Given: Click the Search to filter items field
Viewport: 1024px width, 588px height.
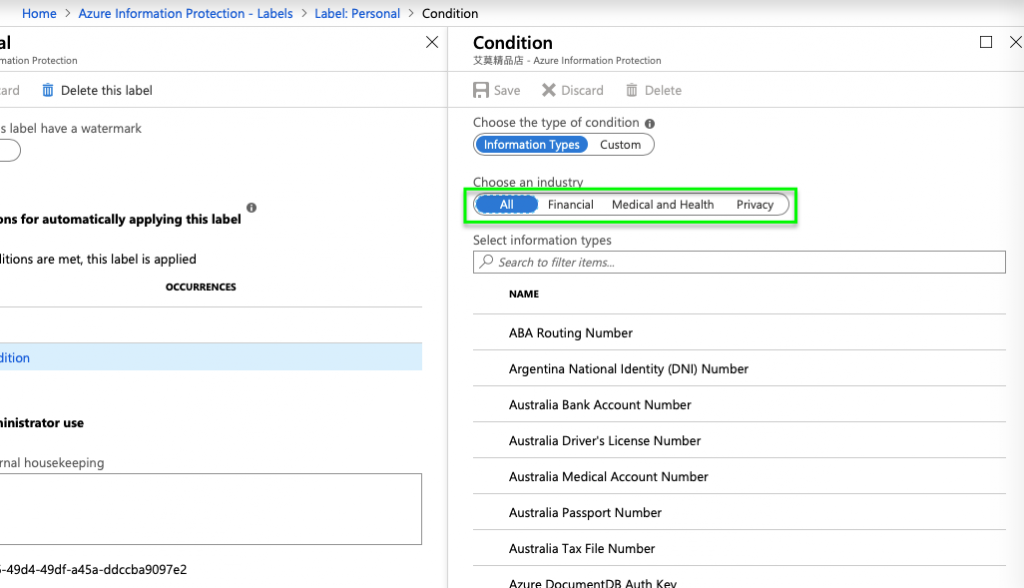Looking at the screenshot, I should point(739,262).
